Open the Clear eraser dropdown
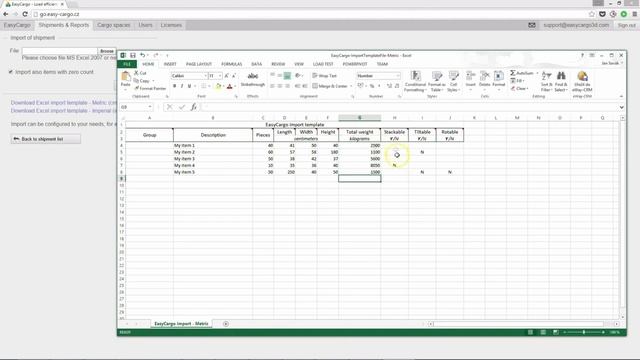 [x=520, y=89]
